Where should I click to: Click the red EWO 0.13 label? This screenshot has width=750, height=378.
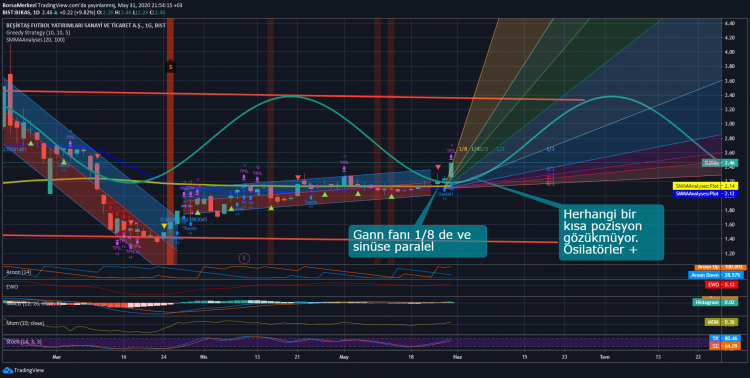(721, 285)
